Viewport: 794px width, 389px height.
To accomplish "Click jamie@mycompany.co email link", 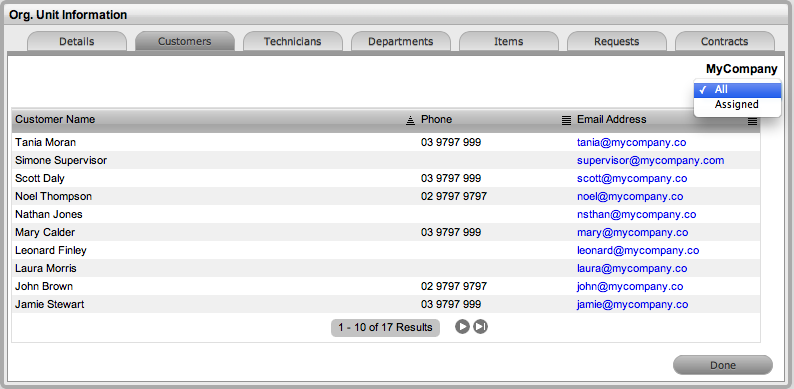I will 632,305.
